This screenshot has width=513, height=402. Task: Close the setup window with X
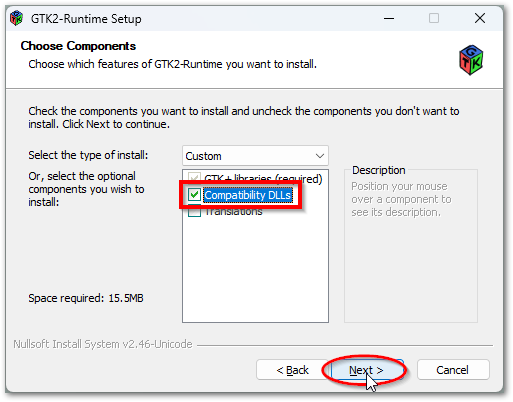coord(480,18)
